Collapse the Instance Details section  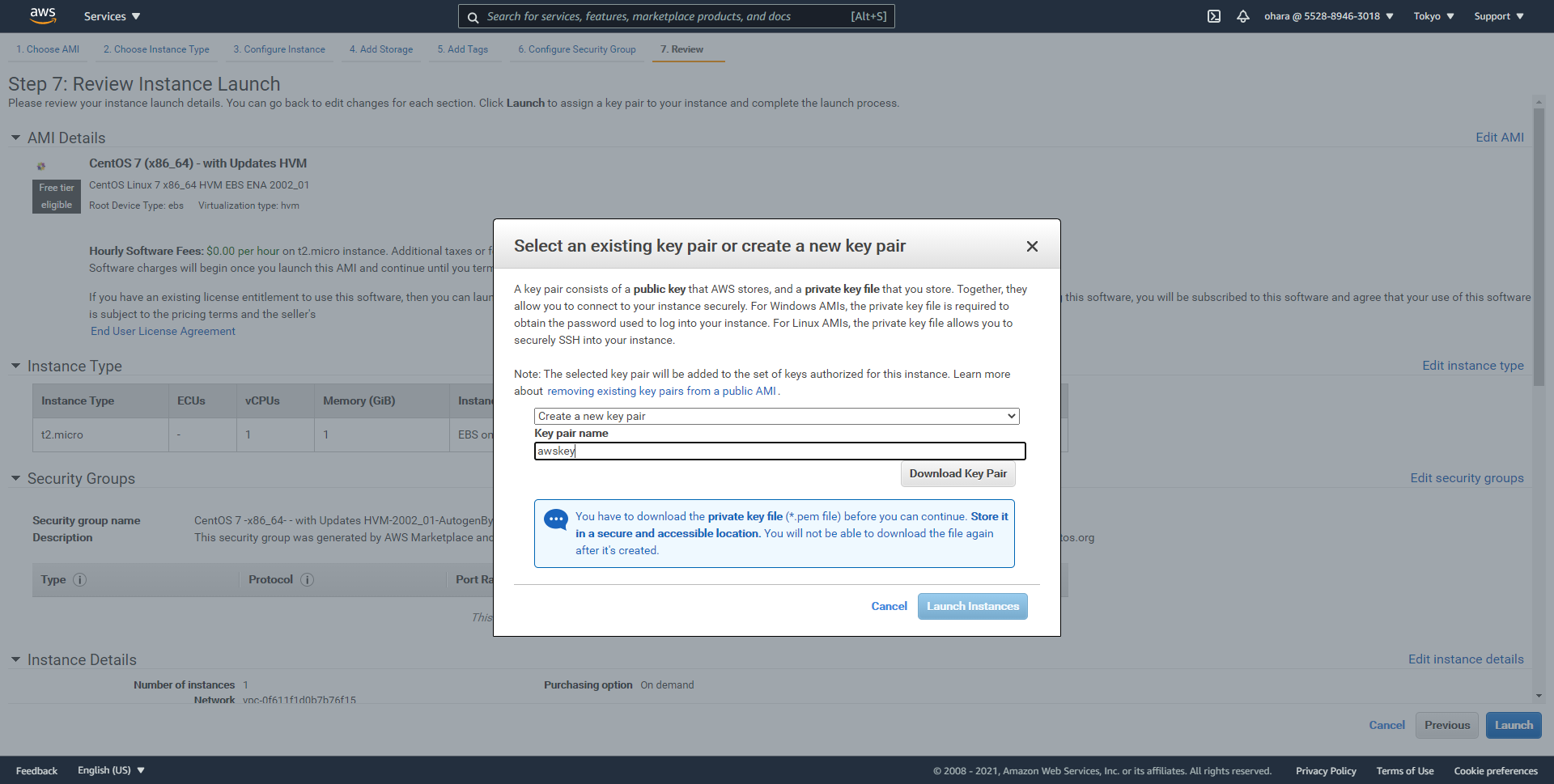[x=15, y=659]
